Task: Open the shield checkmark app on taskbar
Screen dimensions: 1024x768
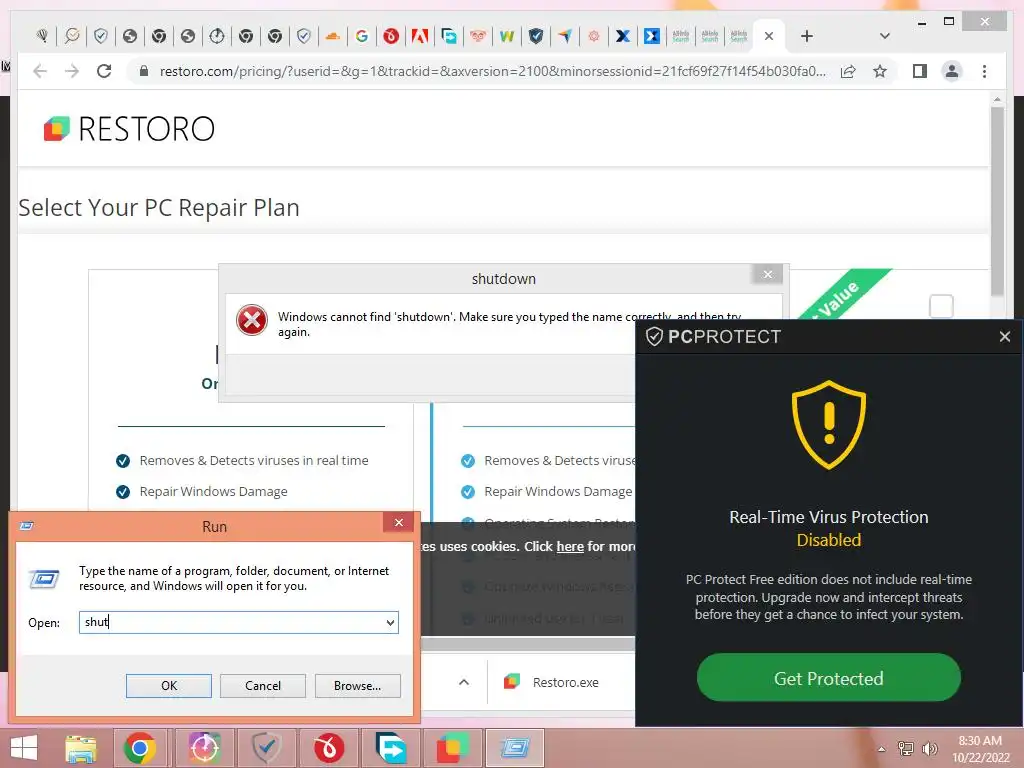Action: 266,748
